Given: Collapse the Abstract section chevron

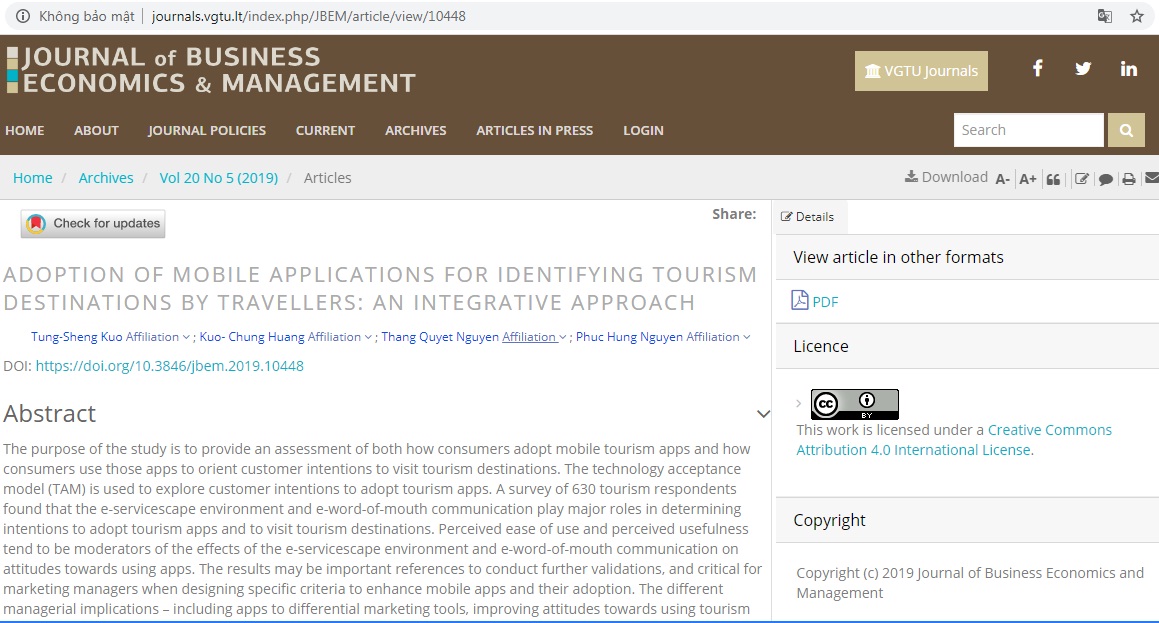Looking at the screenshot, I should (x=764, y=414).
